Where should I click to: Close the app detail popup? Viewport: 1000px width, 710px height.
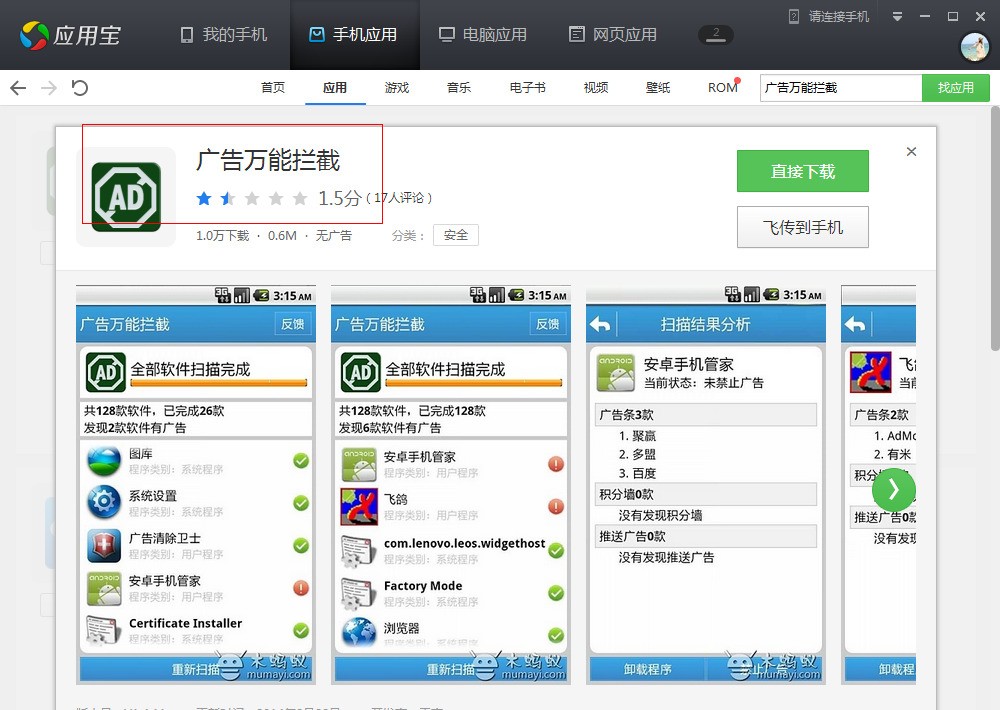[911, 152]
